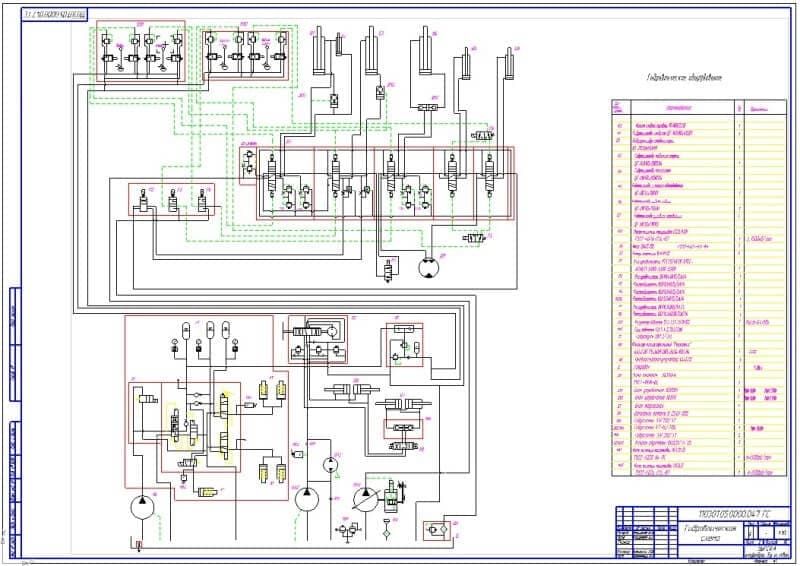Click the small reversible pump-motor circle above the pumps
800x566 pixels.
[x=331, y=466]
